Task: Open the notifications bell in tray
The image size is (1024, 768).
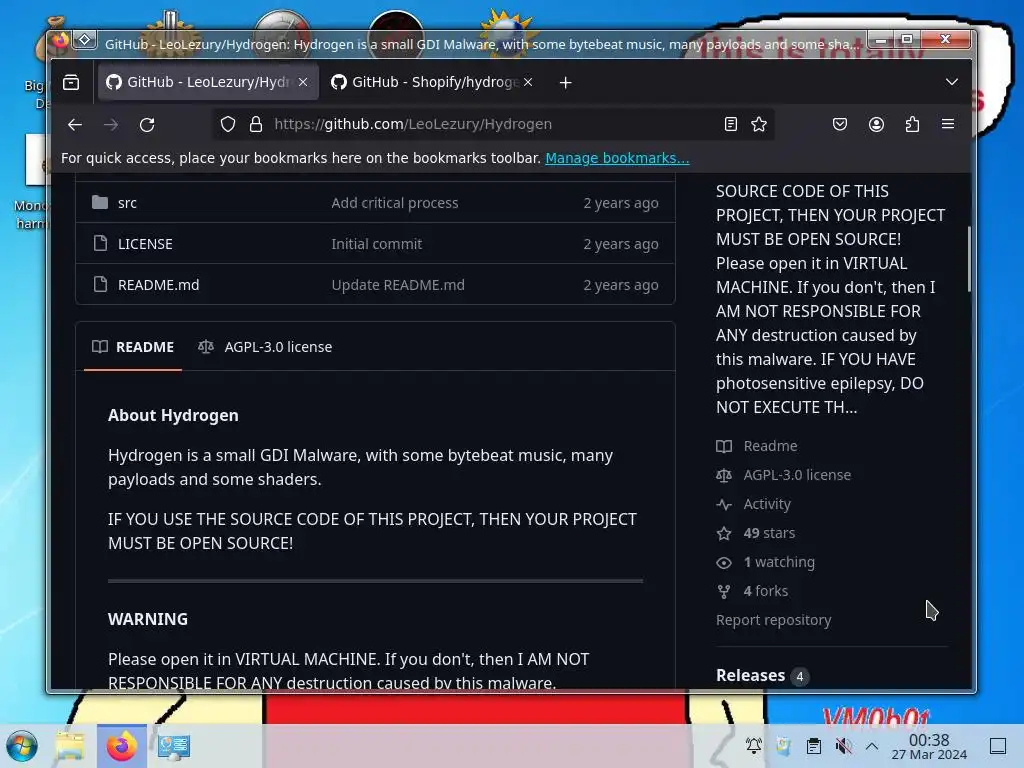Action: [x=754, y=746]
